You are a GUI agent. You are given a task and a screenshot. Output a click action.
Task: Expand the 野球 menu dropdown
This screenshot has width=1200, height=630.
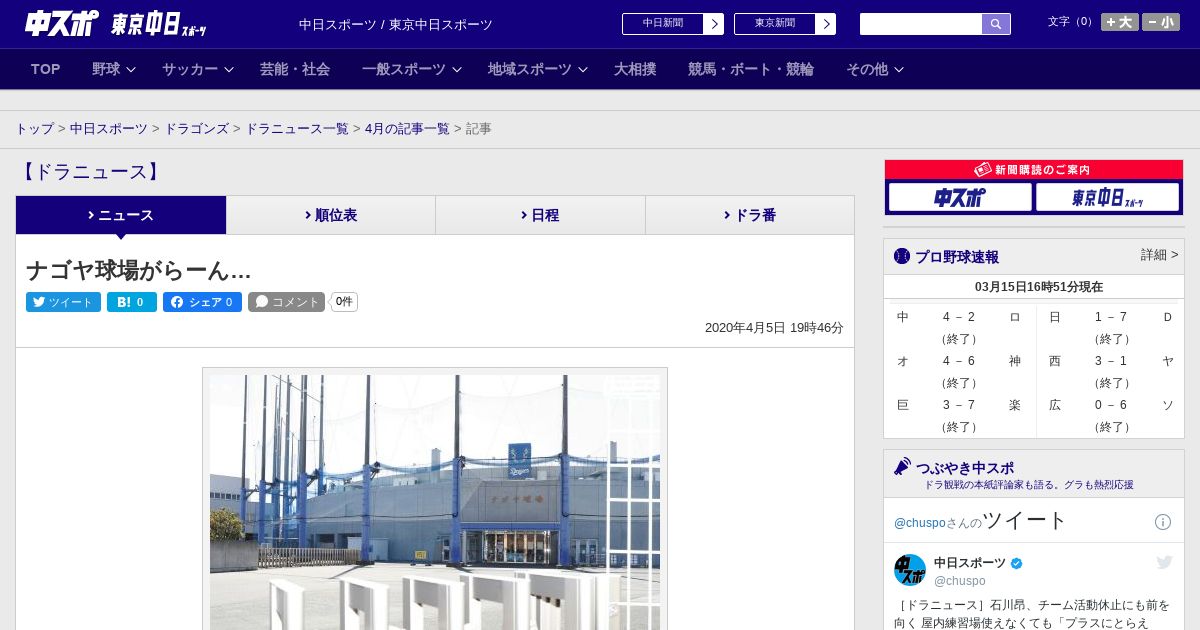[113, 69]
